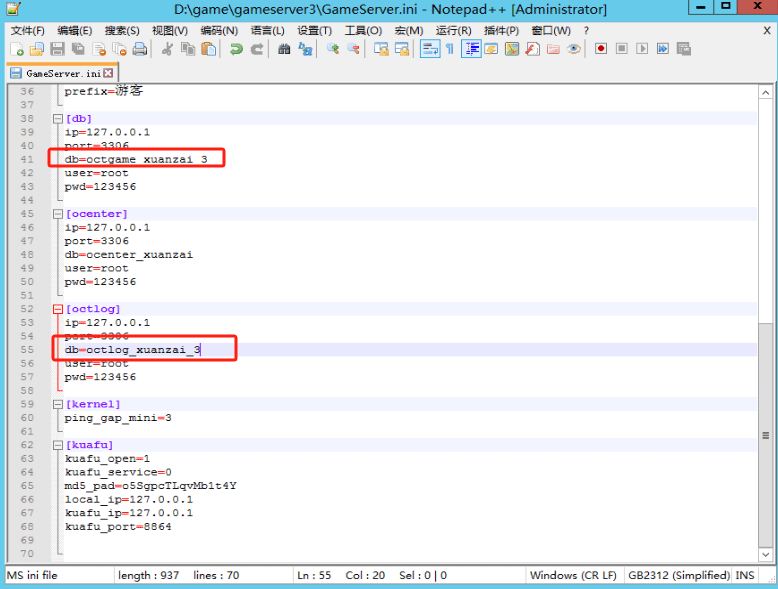Collapse the [ocenter] section fold marker
The image size is (778, 589).
pyautogui.click(x=58, y=214)
